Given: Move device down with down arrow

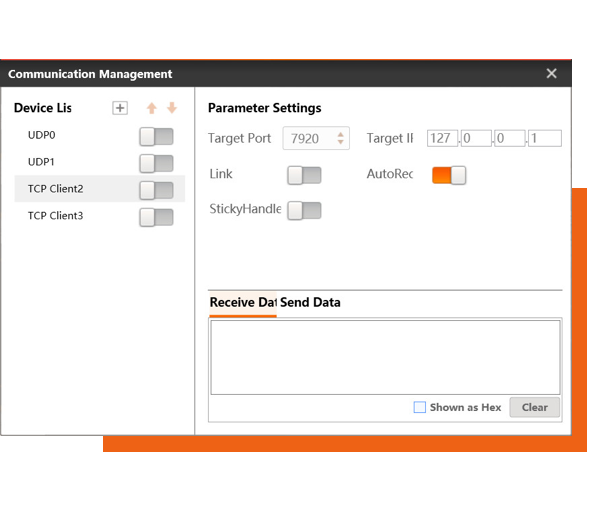Looking at the screenshot, I should pos(172,108).
